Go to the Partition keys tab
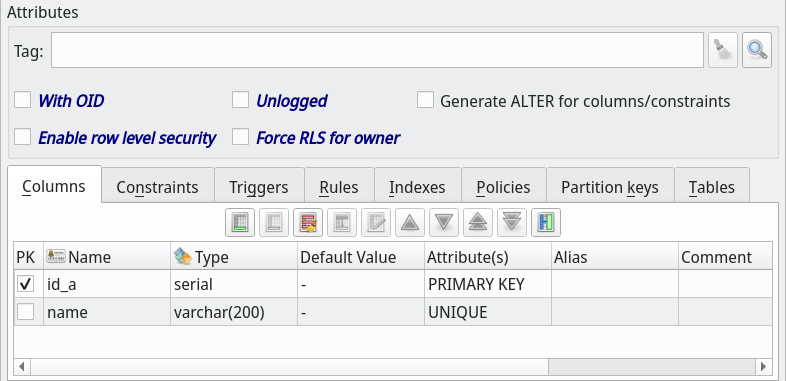Screen dimensions: 786x381 point(610,186)
